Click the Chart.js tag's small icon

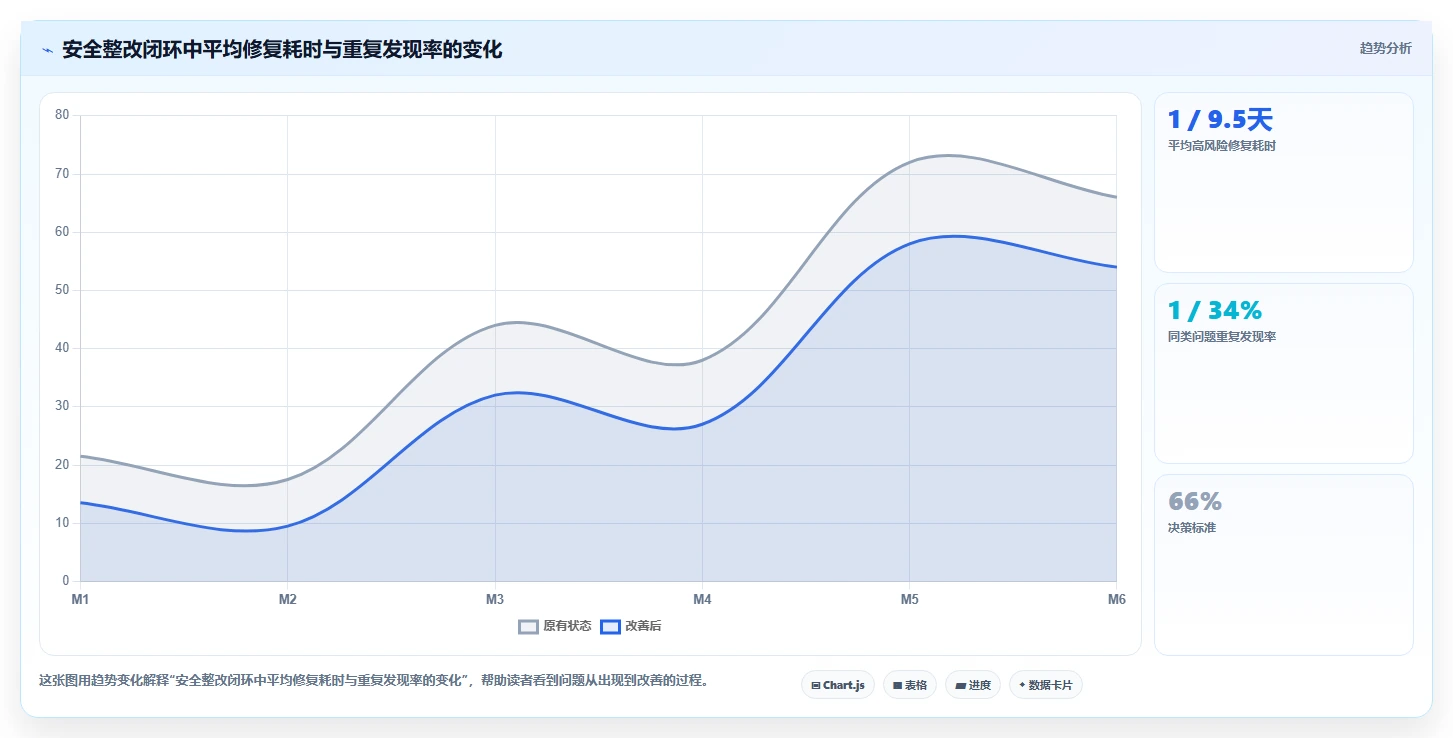(816, 686)
